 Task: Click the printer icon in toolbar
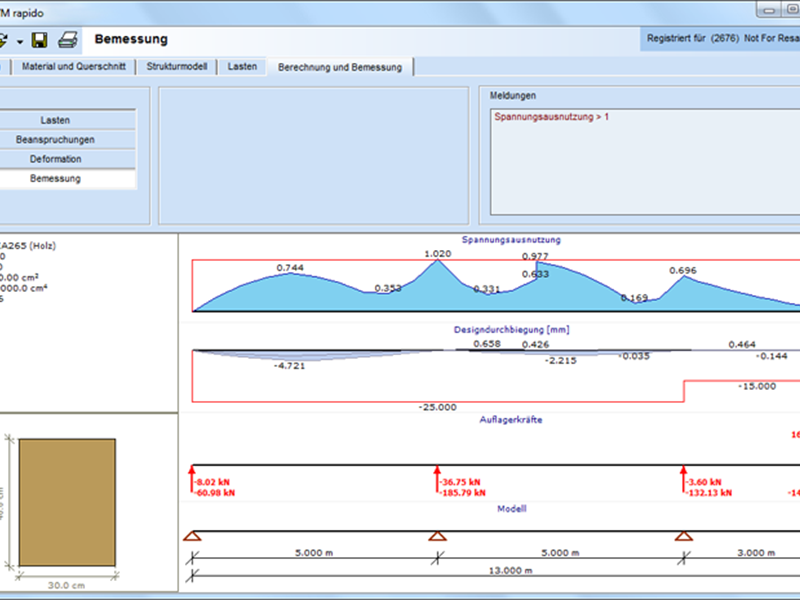(x=67, y=40)
